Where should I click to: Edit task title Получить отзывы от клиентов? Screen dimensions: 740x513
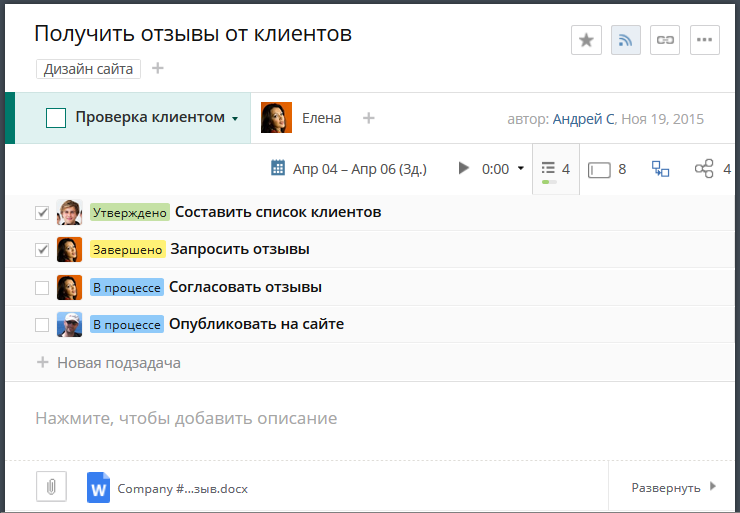[193, 34]
